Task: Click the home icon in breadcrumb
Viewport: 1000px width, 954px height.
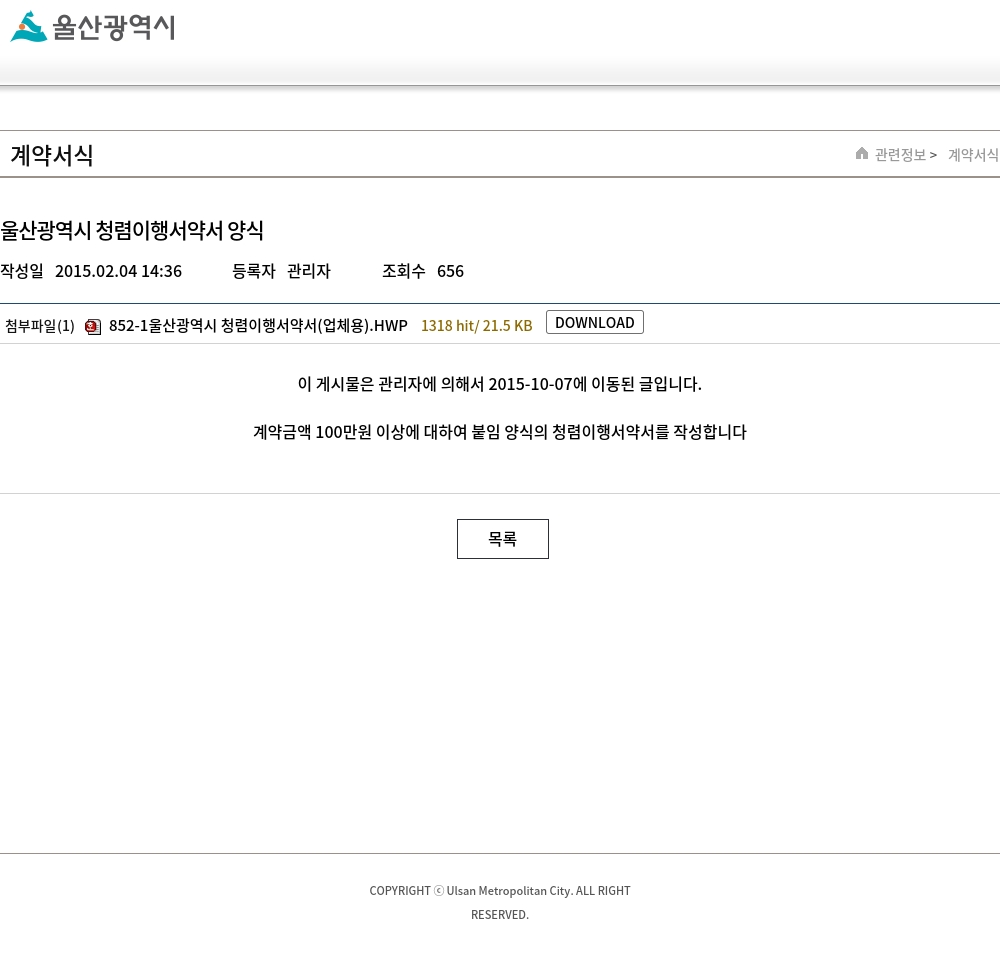Action: pyautogui.click(x=862, y=154)
